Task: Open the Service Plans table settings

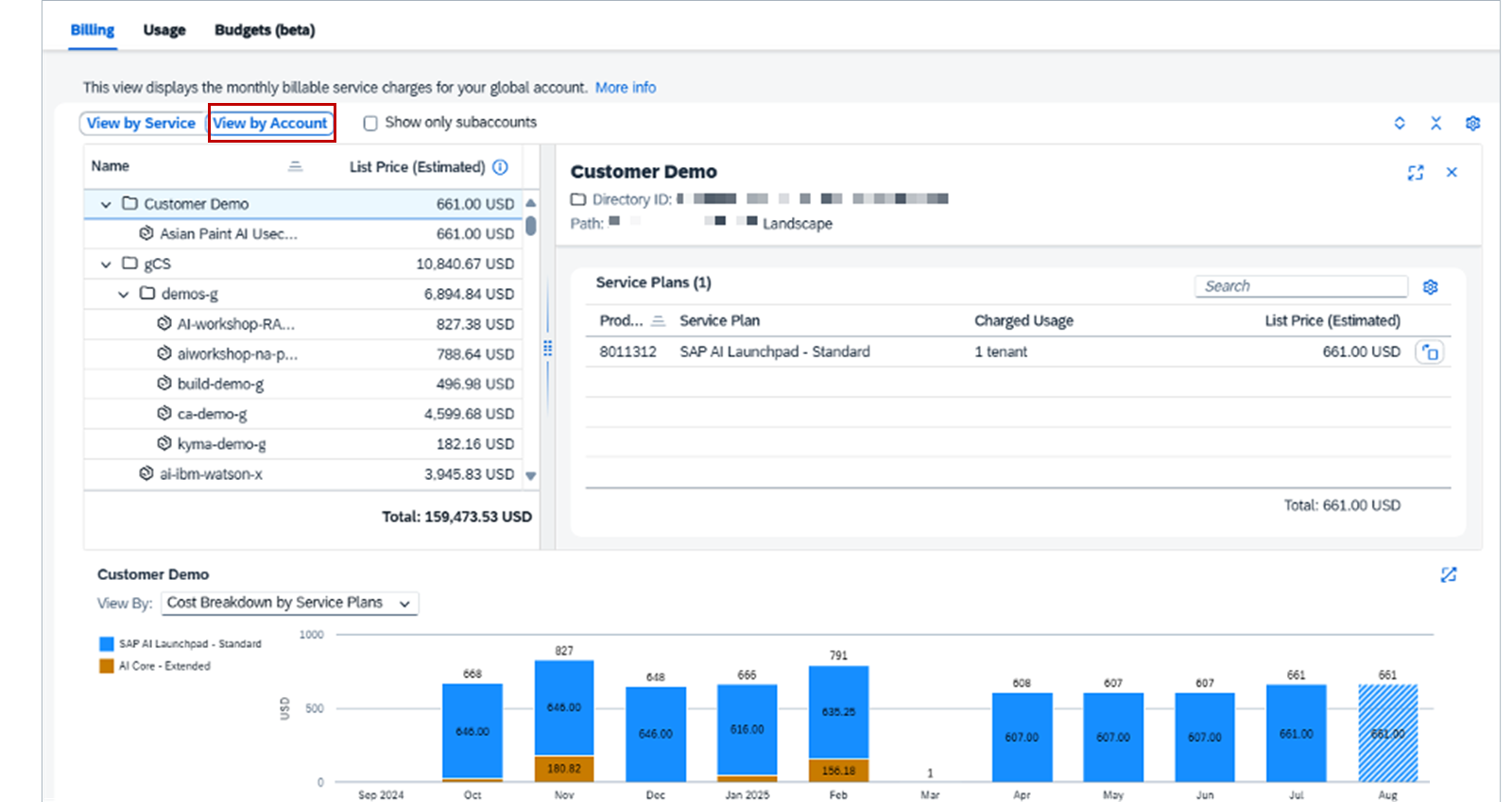Action: coord(1431,287)
